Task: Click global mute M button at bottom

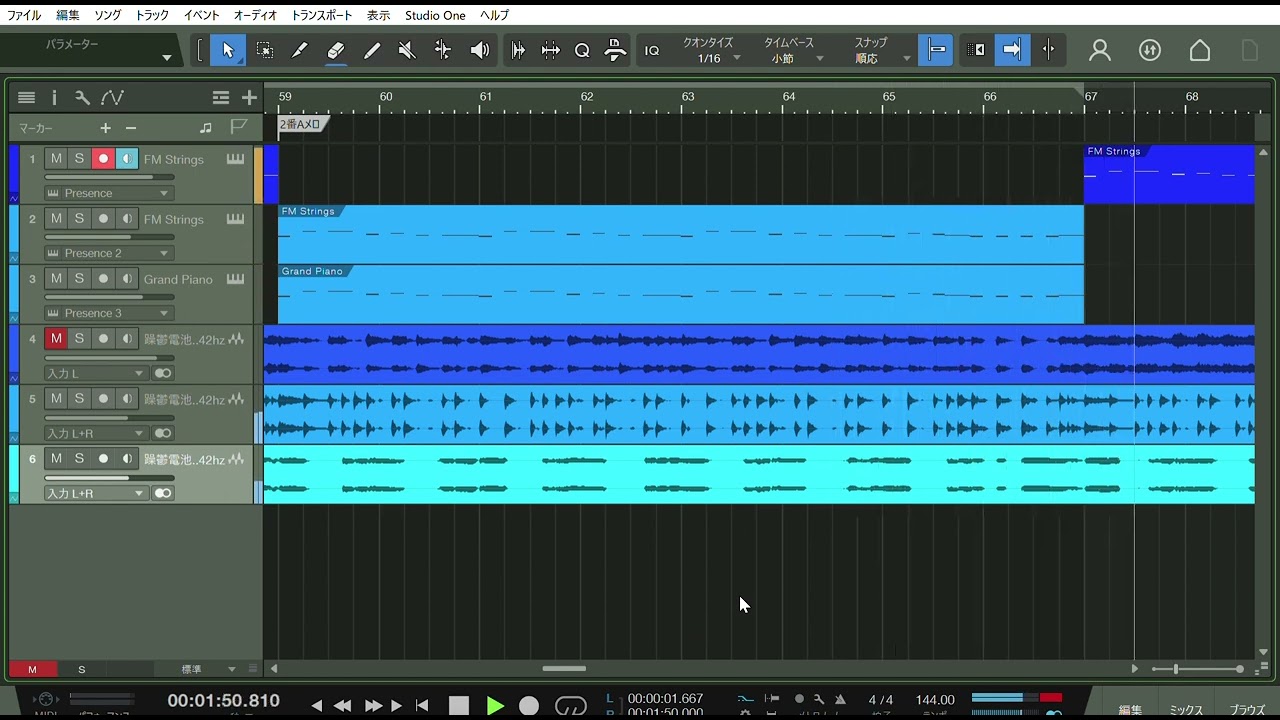Action: pos(32,669)
